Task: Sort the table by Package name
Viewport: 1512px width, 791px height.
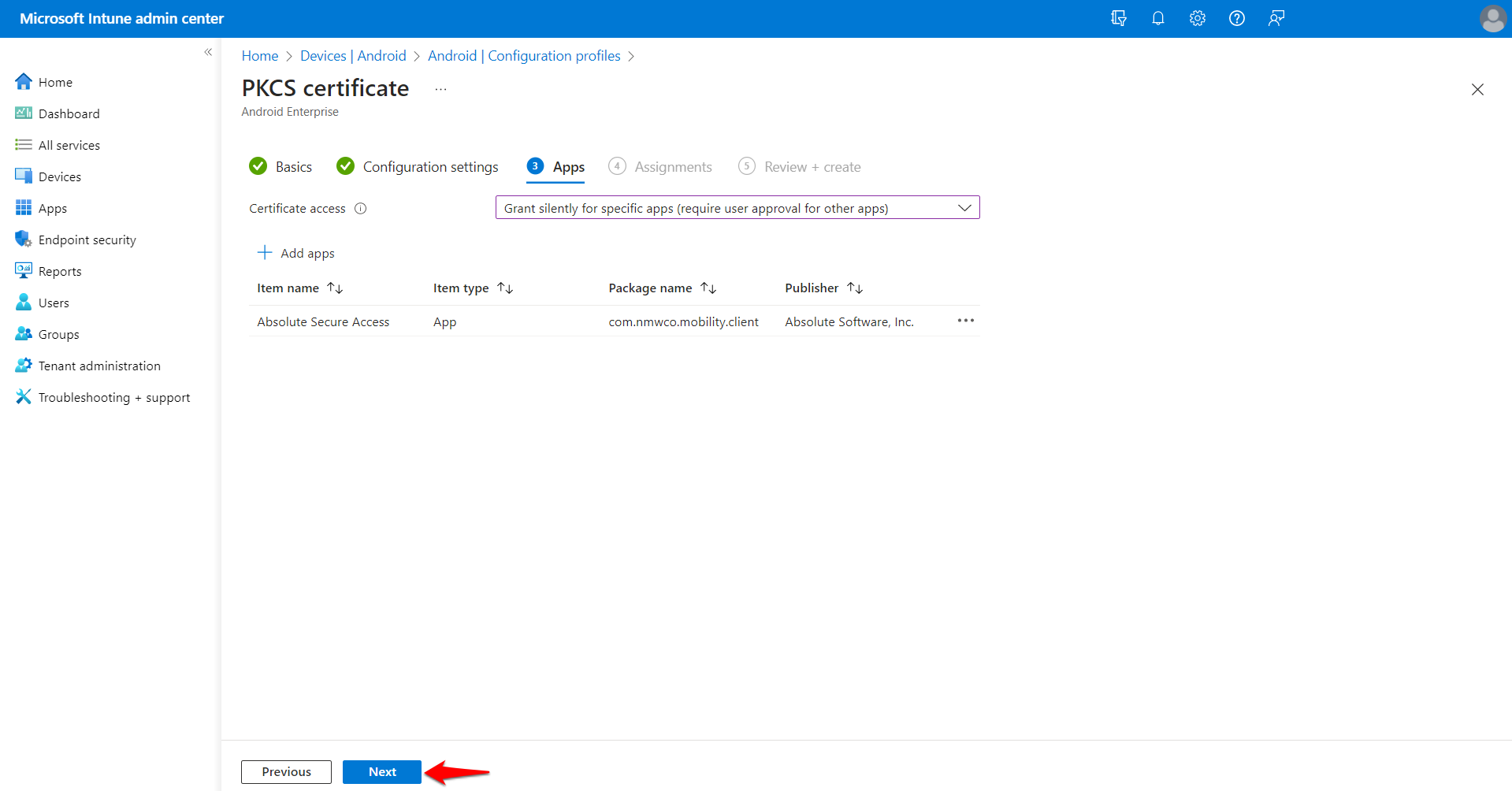Action: 708,288
